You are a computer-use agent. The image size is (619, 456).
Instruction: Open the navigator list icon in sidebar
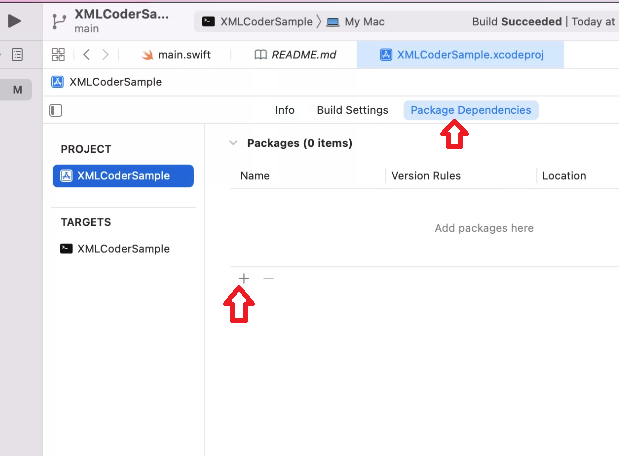click(17, 54)
